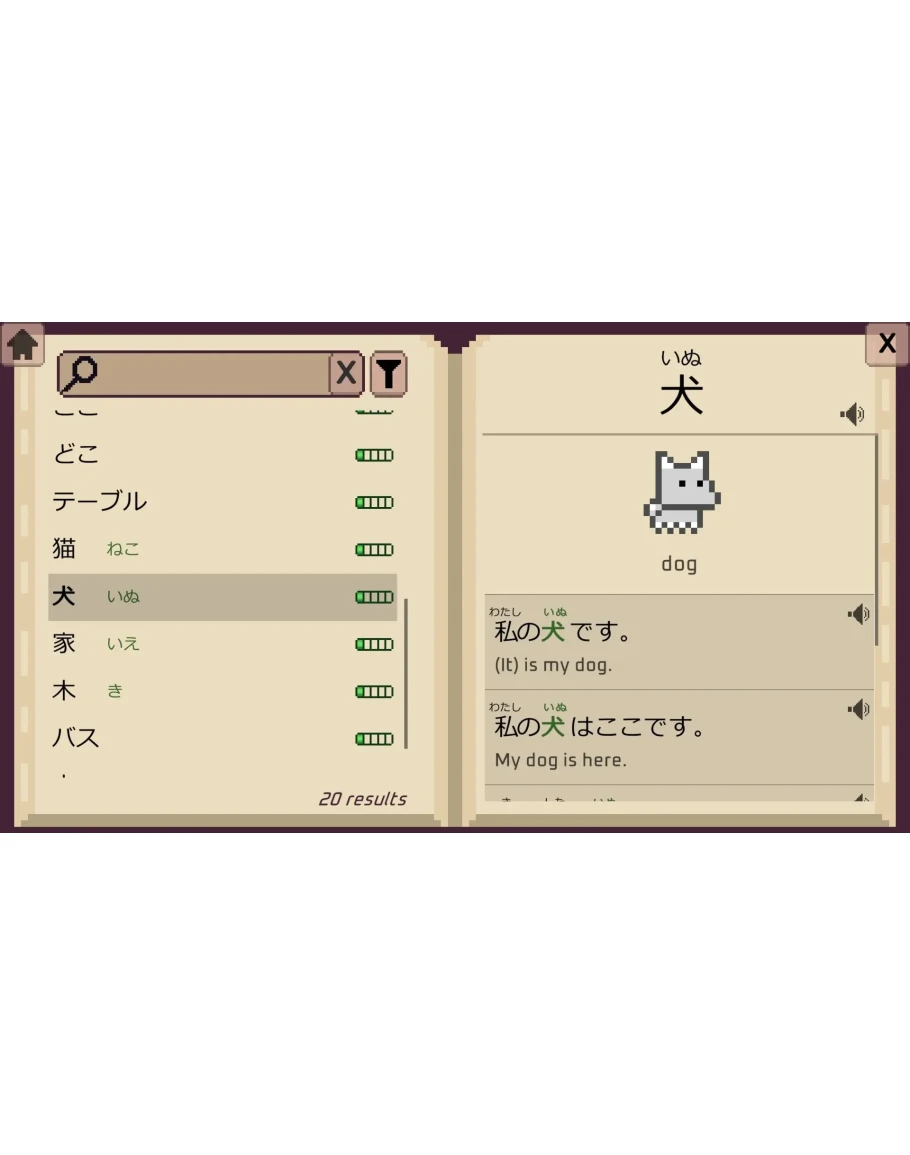This screenshot has height=1155, width=910.
Task: Open the filter funnel button
Action: tap(388, 374)
